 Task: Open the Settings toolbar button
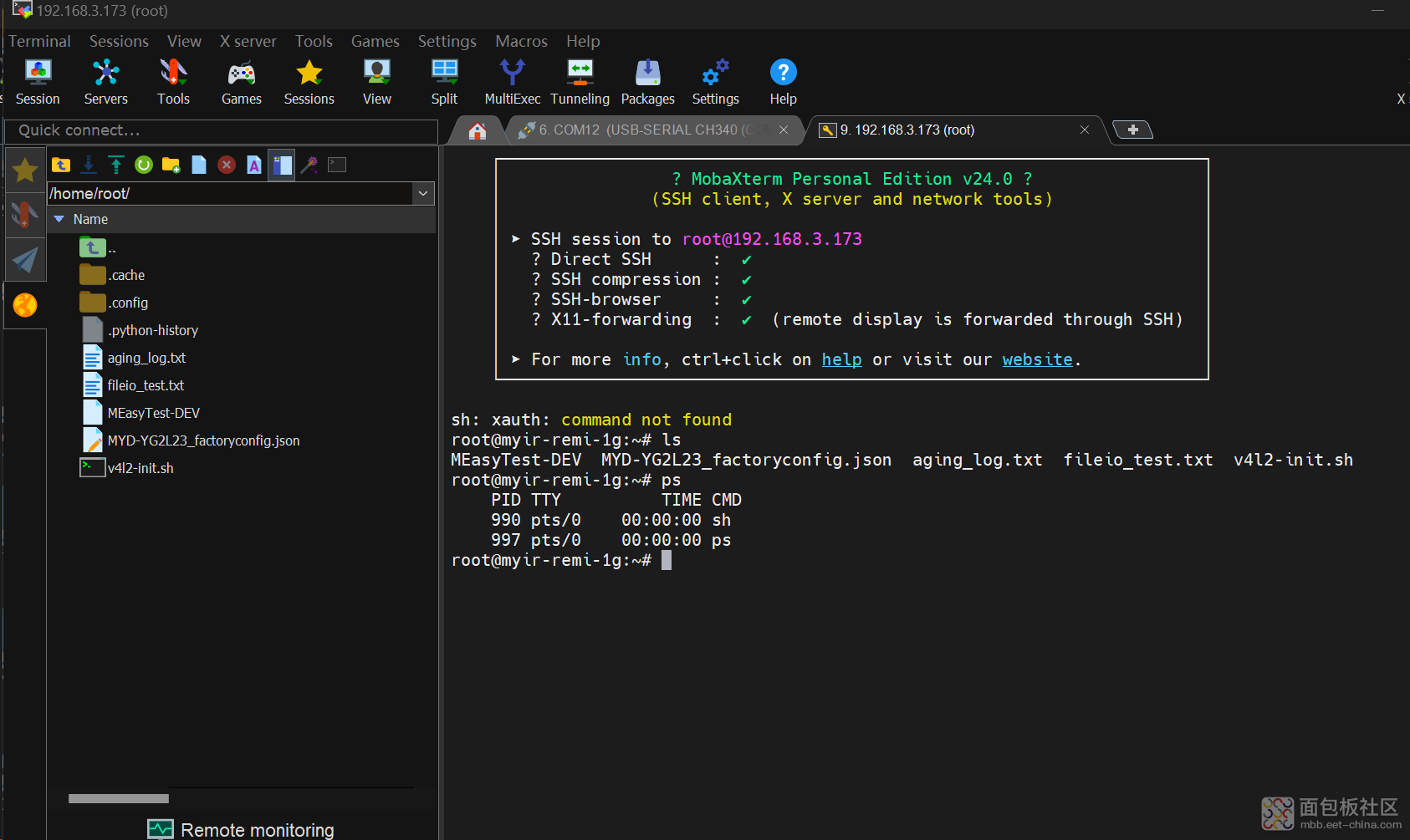[716, 82]
